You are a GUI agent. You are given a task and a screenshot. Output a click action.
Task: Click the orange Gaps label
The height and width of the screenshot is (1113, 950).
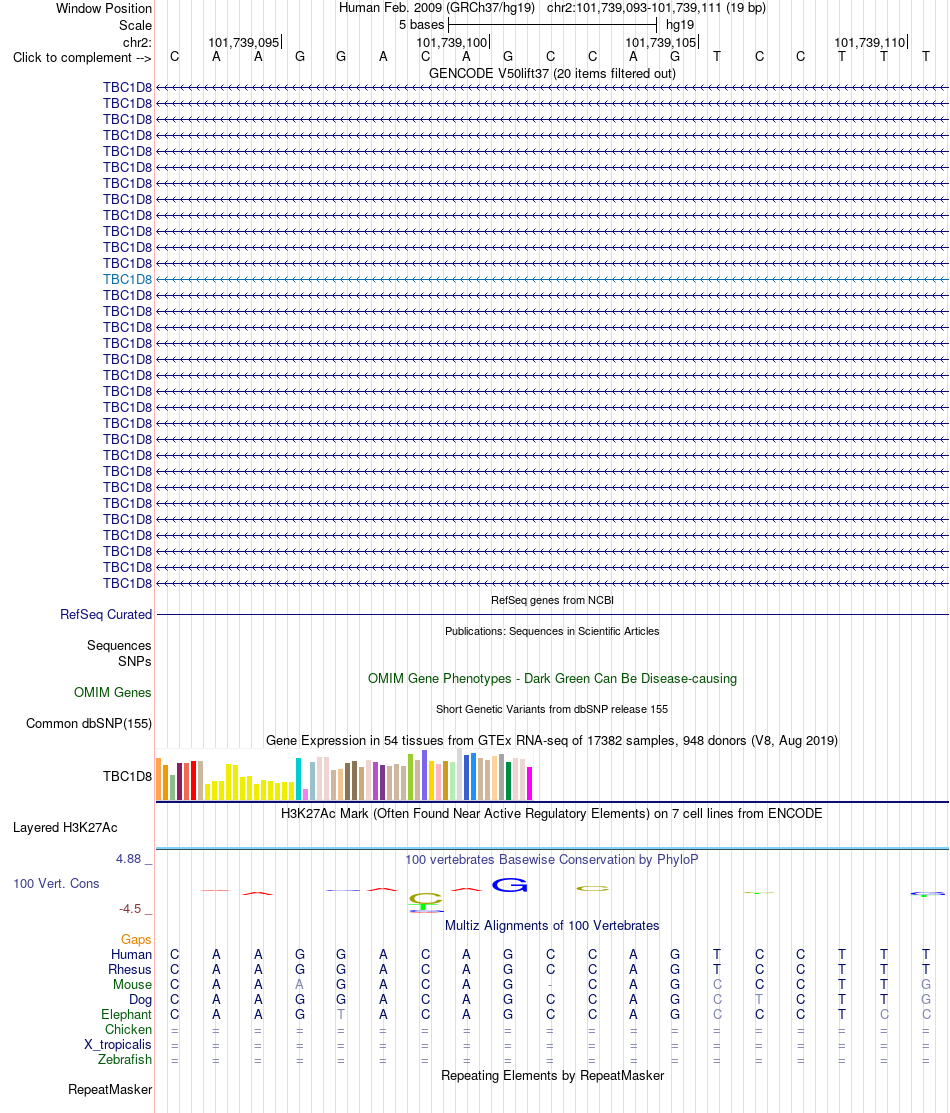pyautogui.click(x=136, y=939)
